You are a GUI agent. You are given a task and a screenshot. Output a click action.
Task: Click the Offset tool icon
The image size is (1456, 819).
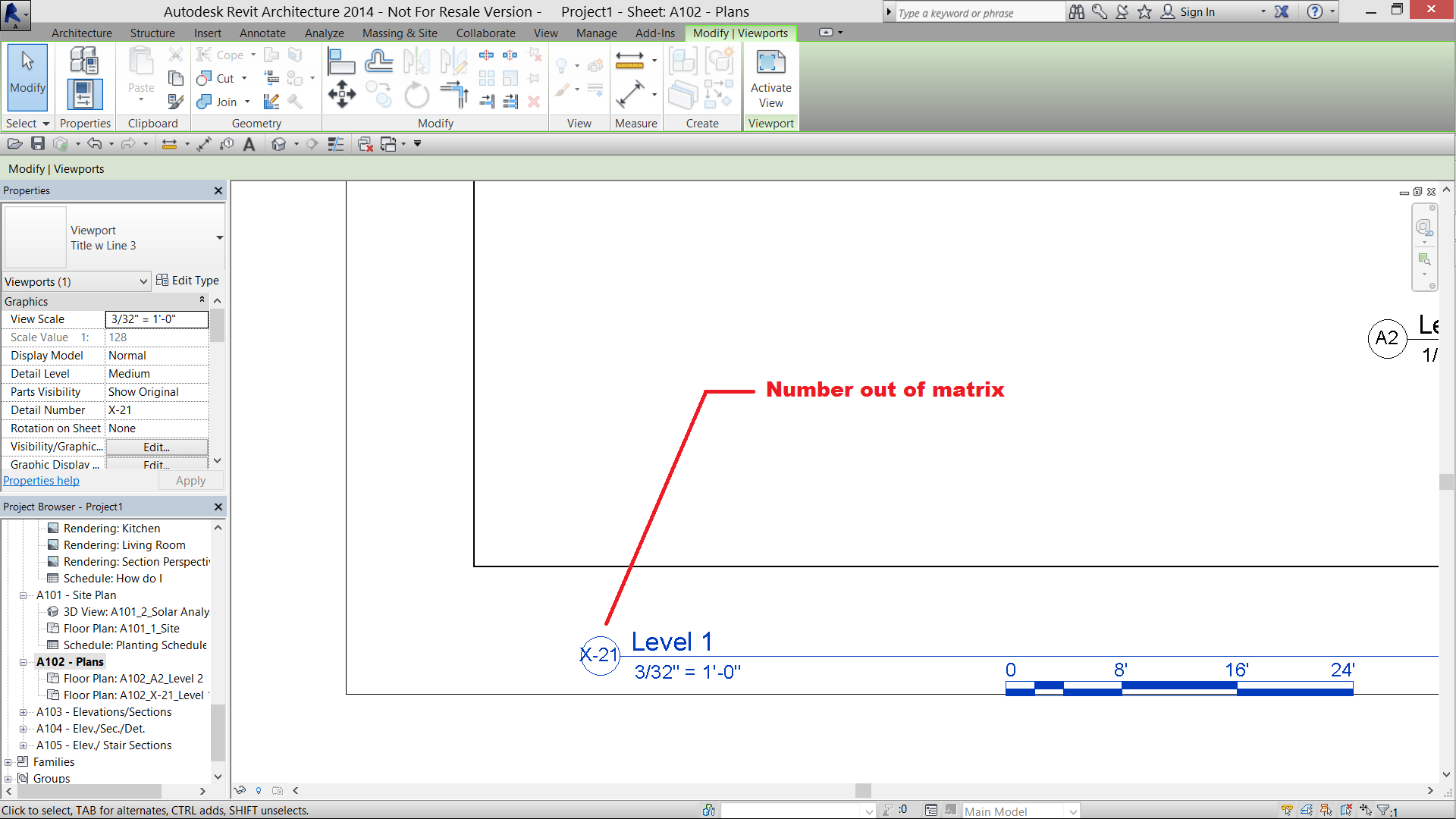(x=378, y=61)
